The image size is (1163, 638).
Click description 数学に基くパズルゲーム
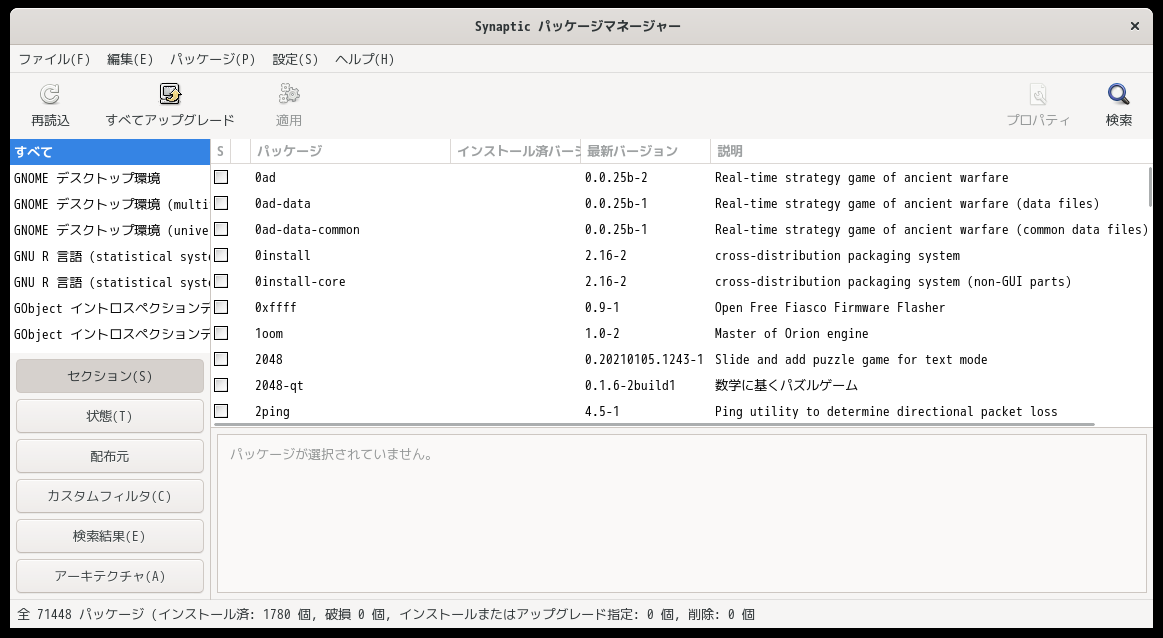click(786, 385)
